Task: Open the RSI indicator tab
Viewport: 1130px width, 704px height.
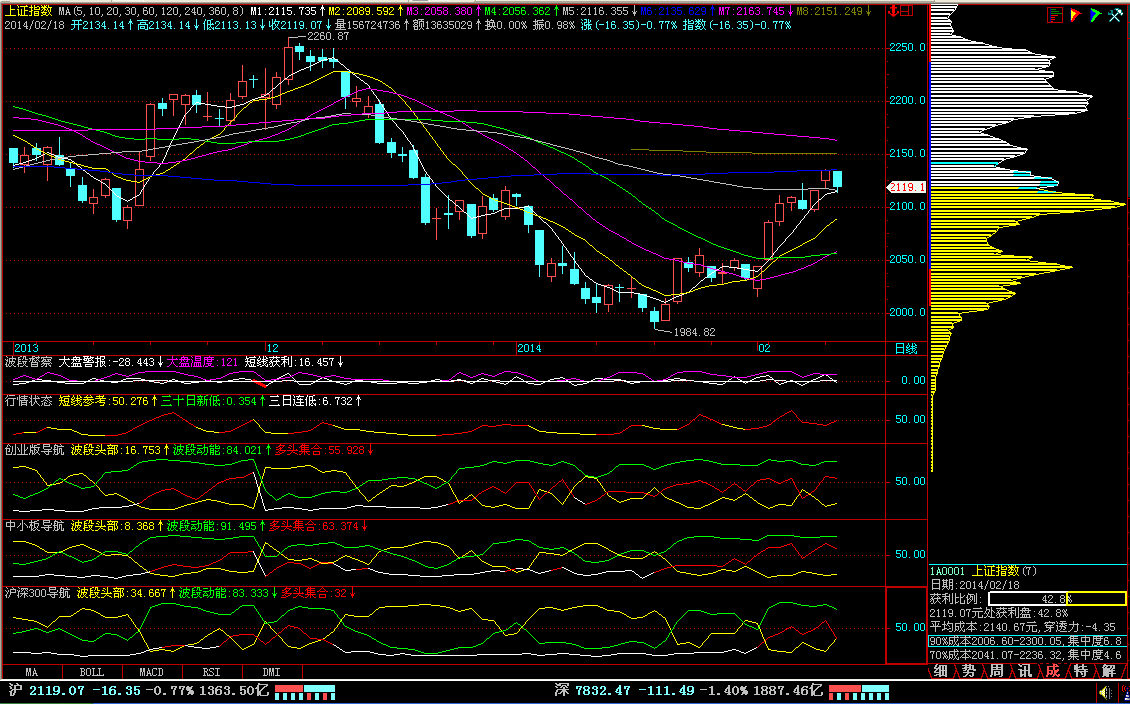Action: coord(212,672)
